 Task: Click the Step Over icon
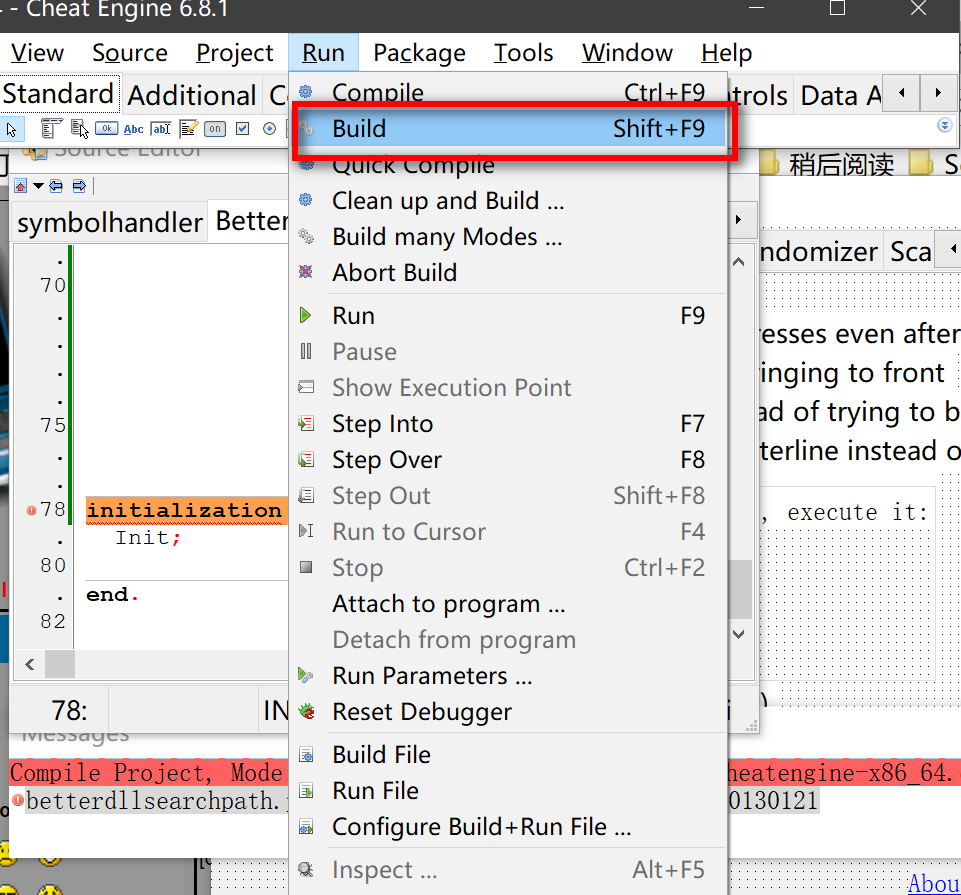pos(306,460)
